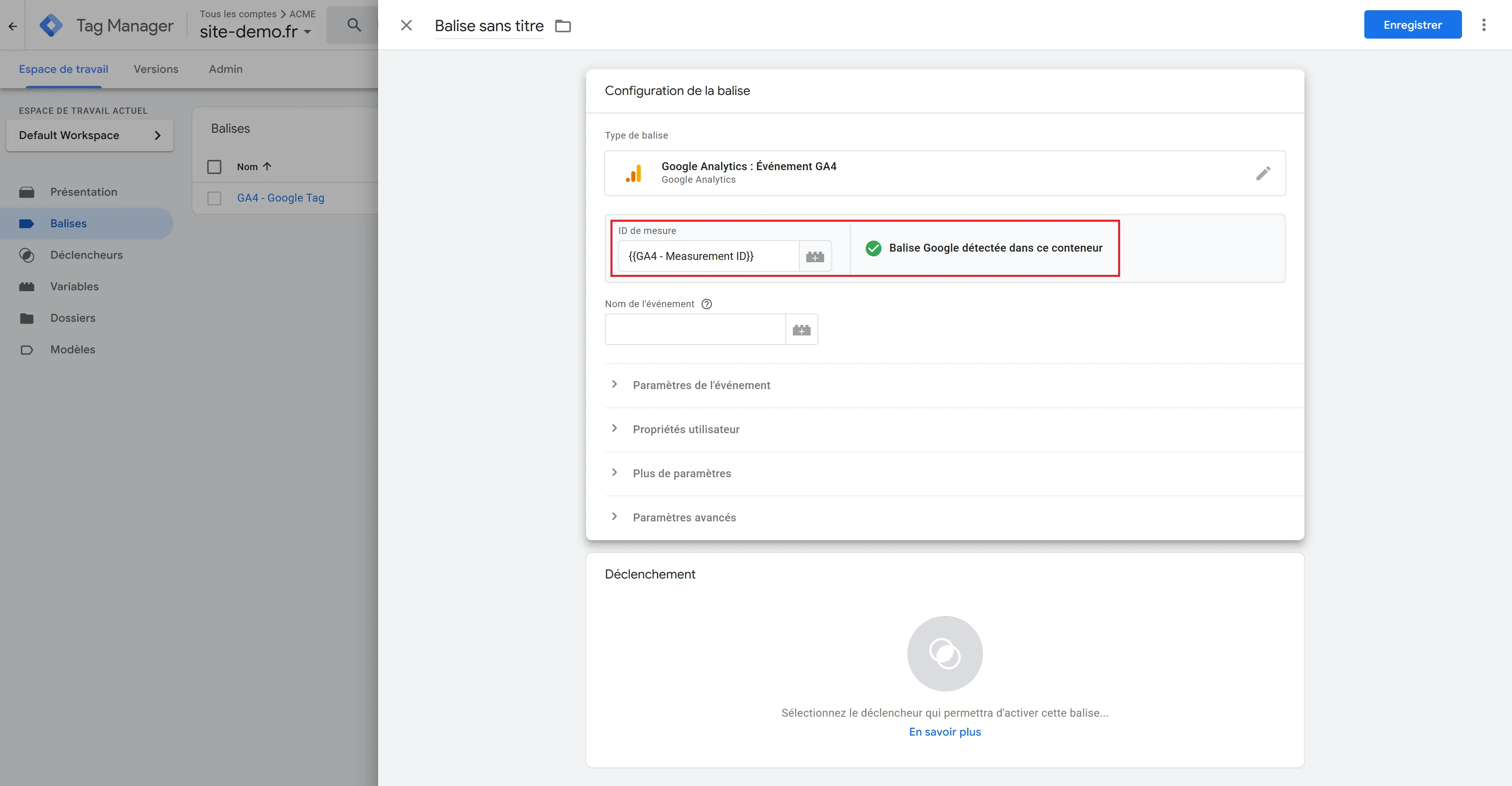Click 'Sélectionnez le déclencheur' prompt text
1512x786 pixels.
click(945, 713)
